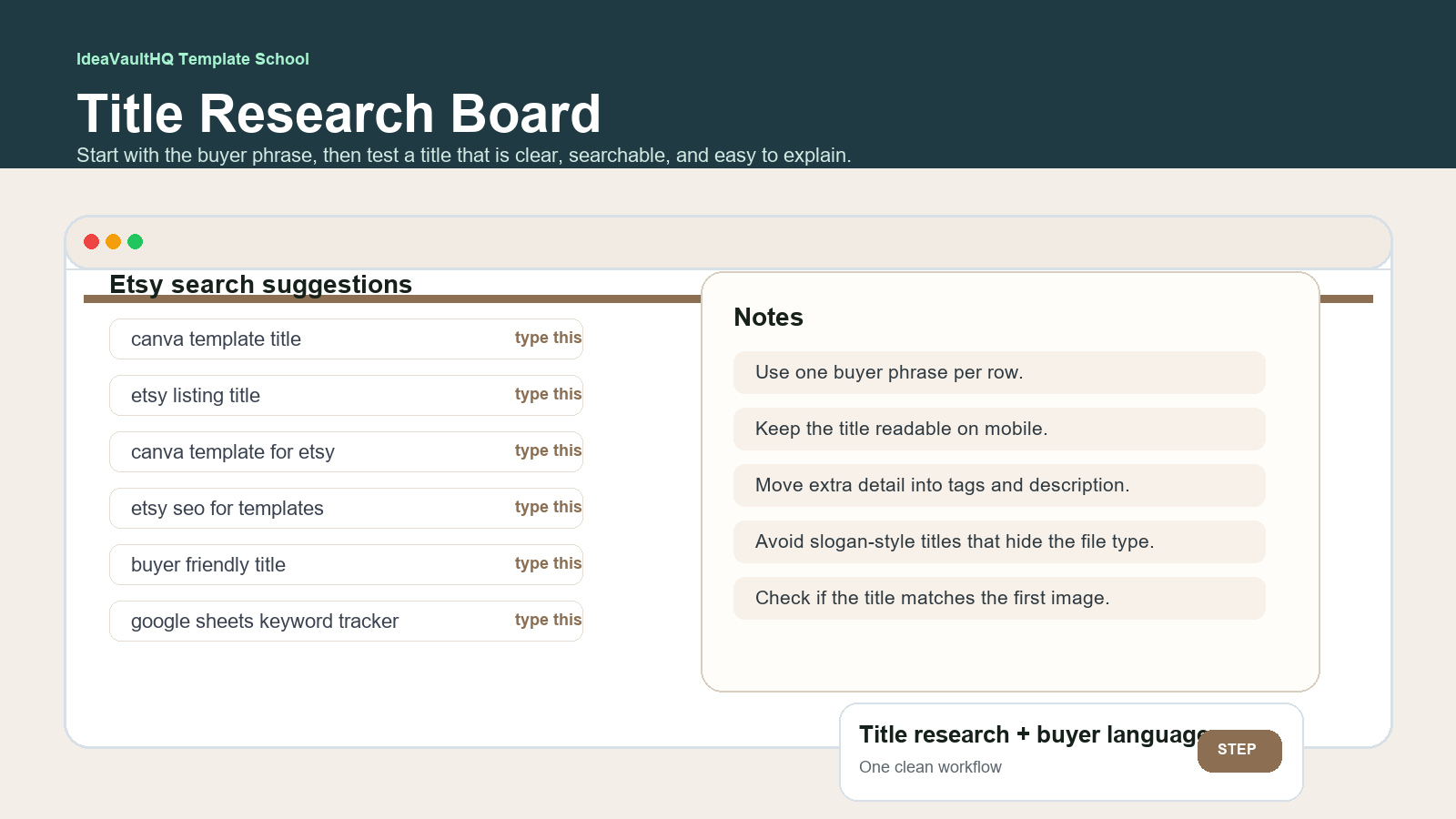
Task: Click 'type this' for etsy seo for templates
Action: tap(548, 507)
